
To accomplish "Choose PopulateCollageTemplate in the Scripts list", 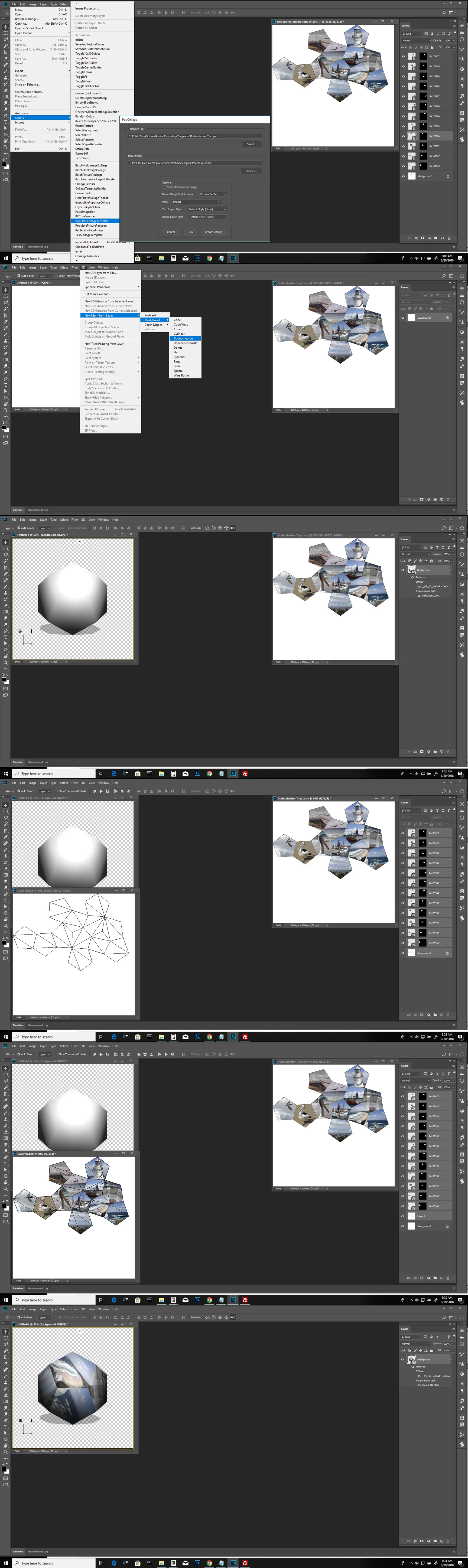I will [x=96, y=221].
